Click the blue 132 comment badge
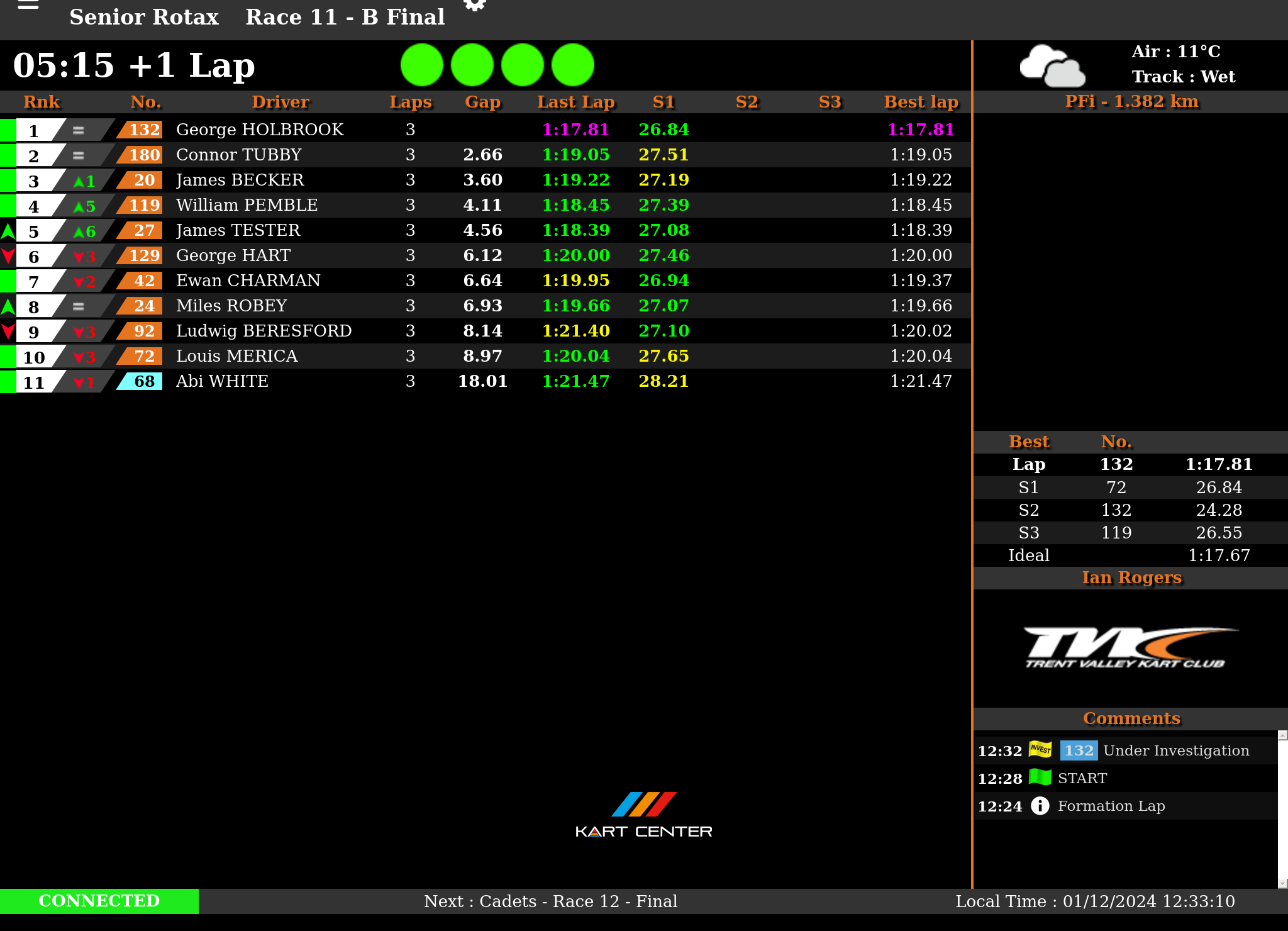 [1079, 750]
